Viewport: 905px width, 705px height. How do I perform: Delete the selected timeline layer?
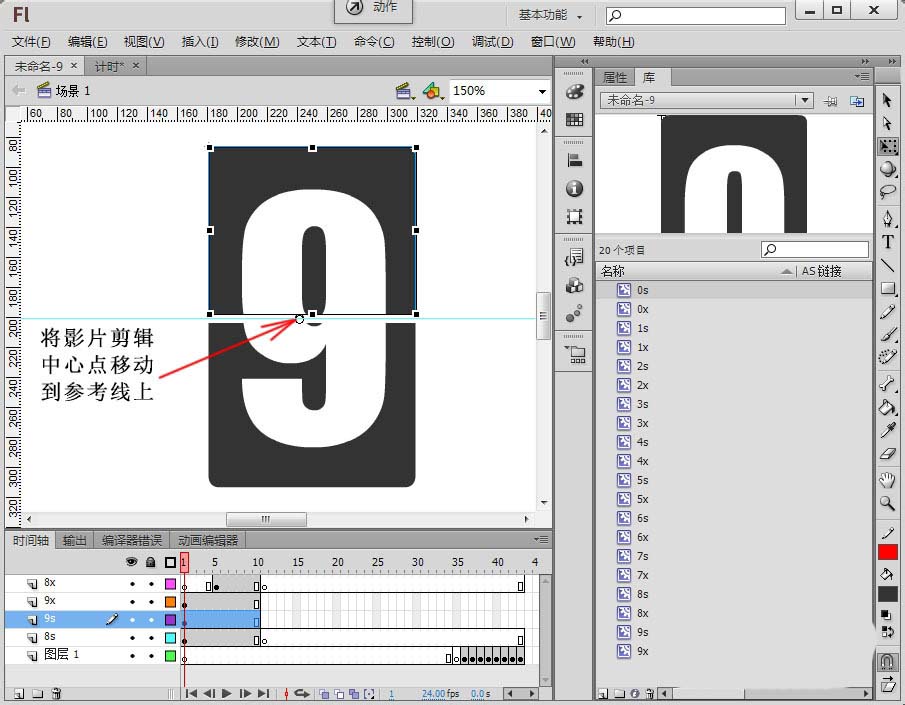pos(56,693)
